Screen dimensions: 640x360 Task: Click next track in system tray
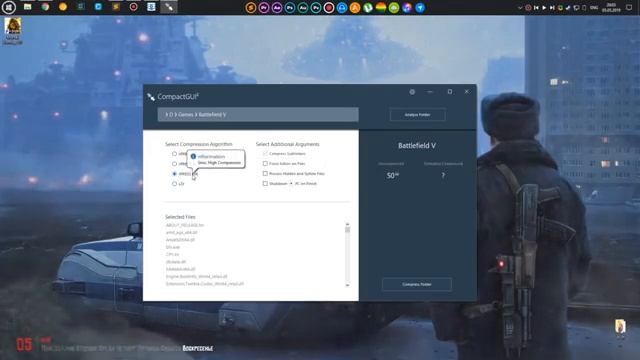(x=552, y=8)
